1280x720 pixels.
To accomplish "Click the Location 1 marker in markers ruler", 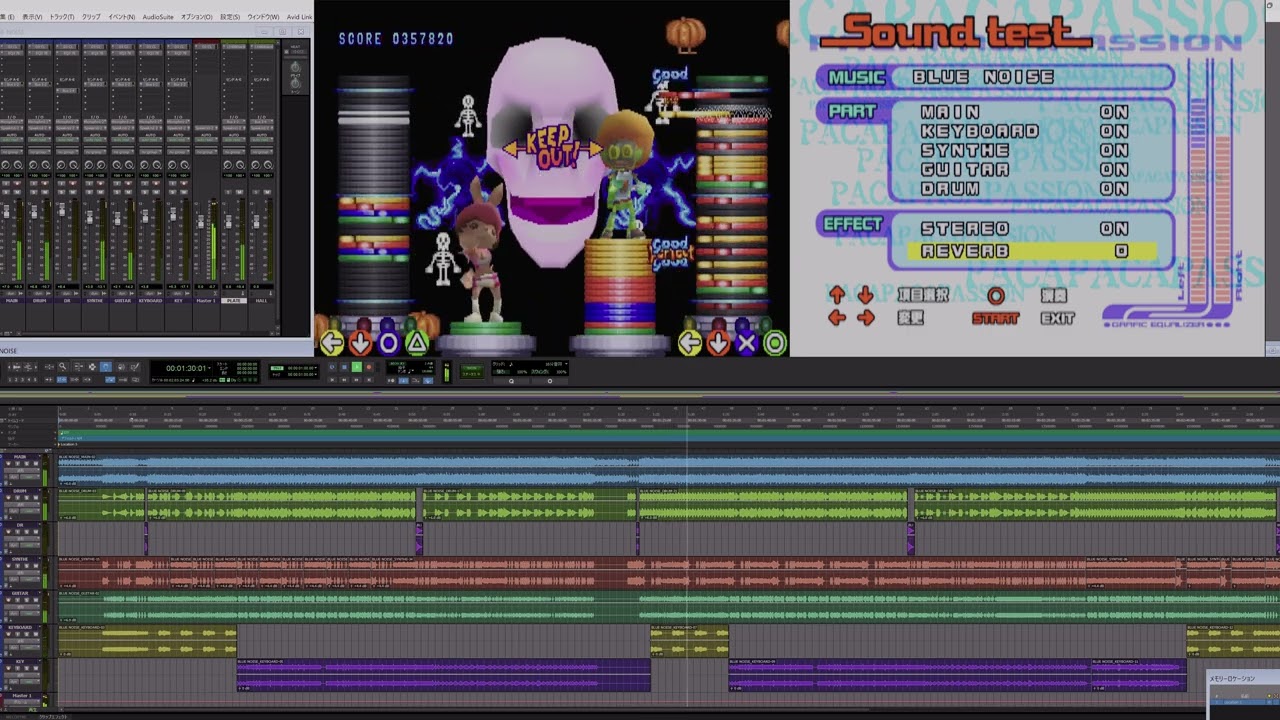I will (69, 443).
